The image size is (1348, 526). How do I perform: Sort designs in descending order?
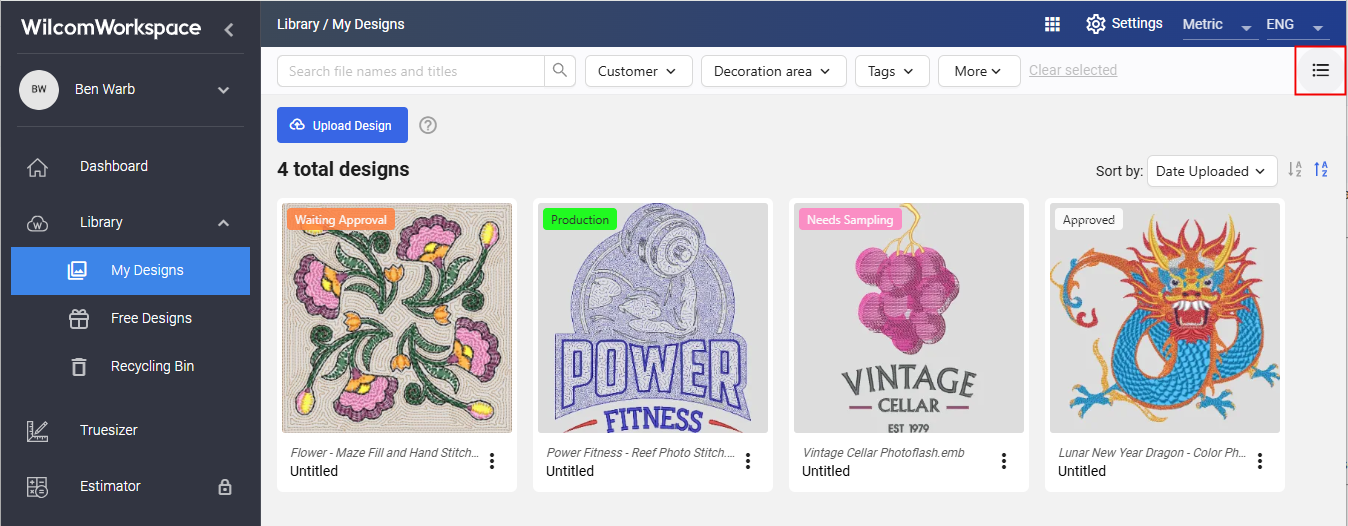[x=1321, y=170]
